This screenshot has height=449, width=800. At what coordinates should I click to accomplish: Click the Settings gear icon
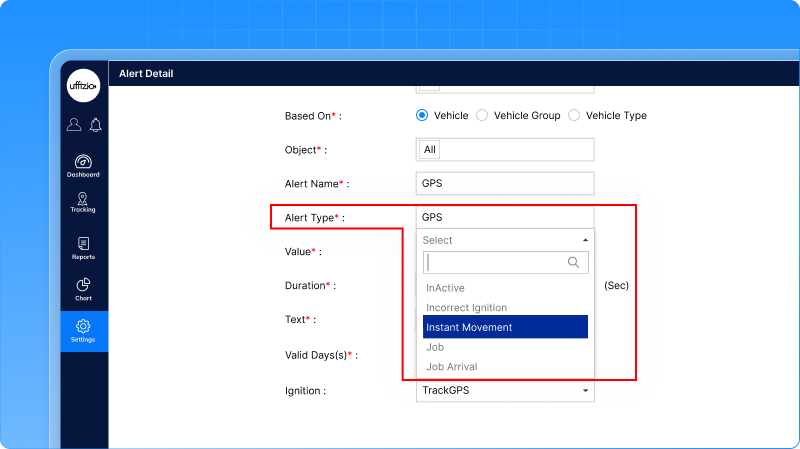[x=83, y=327]
